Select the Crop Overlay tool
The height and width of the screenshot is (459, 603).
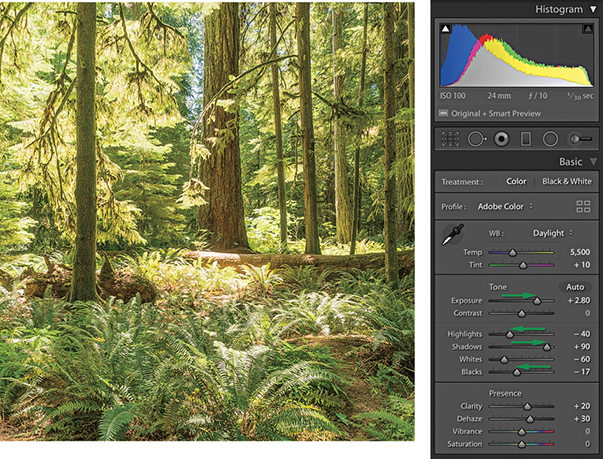point(451,138)
